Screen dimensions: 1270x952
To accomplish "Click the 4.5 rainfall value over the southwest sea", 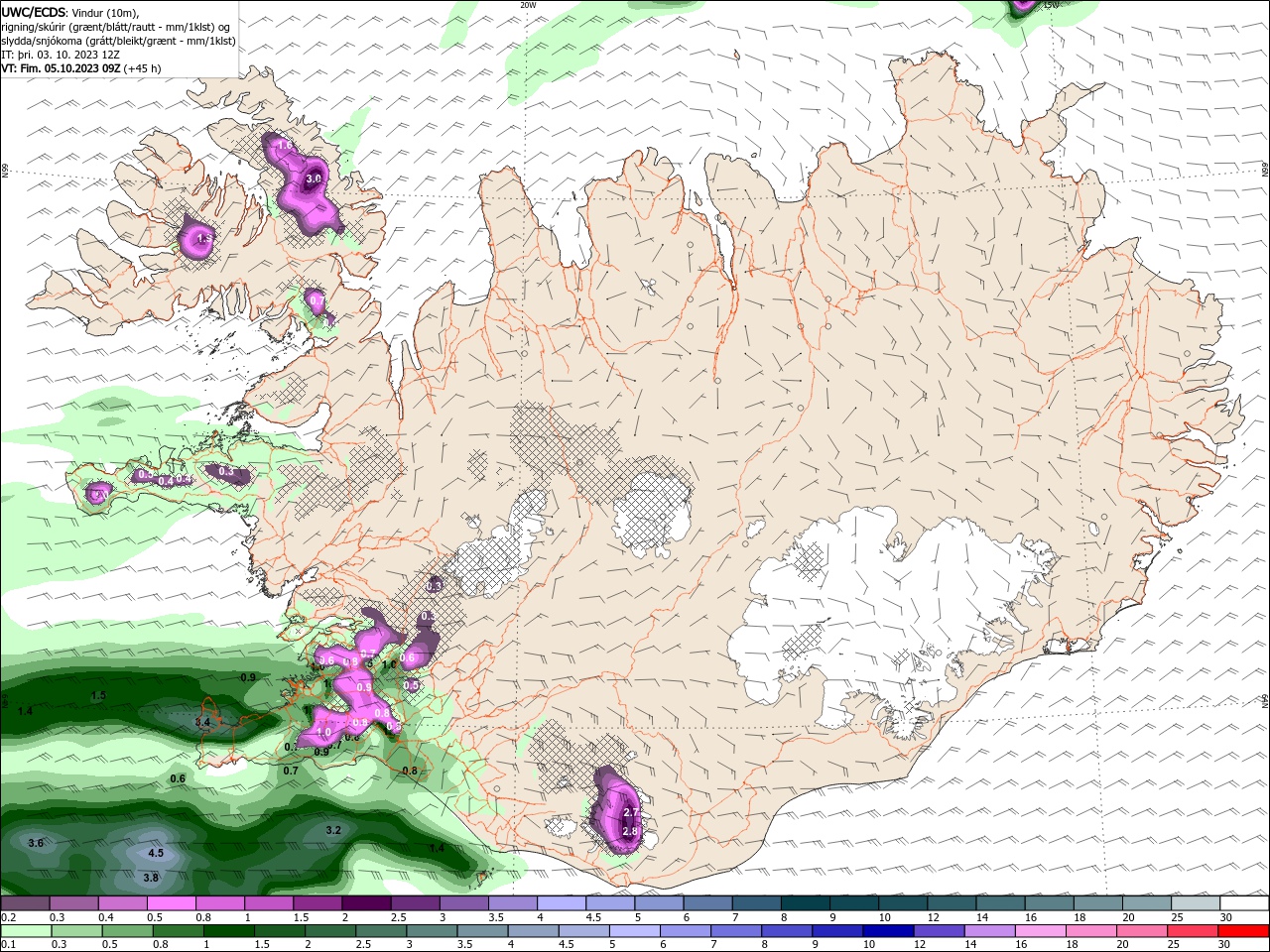I will [x=156, y=853].
